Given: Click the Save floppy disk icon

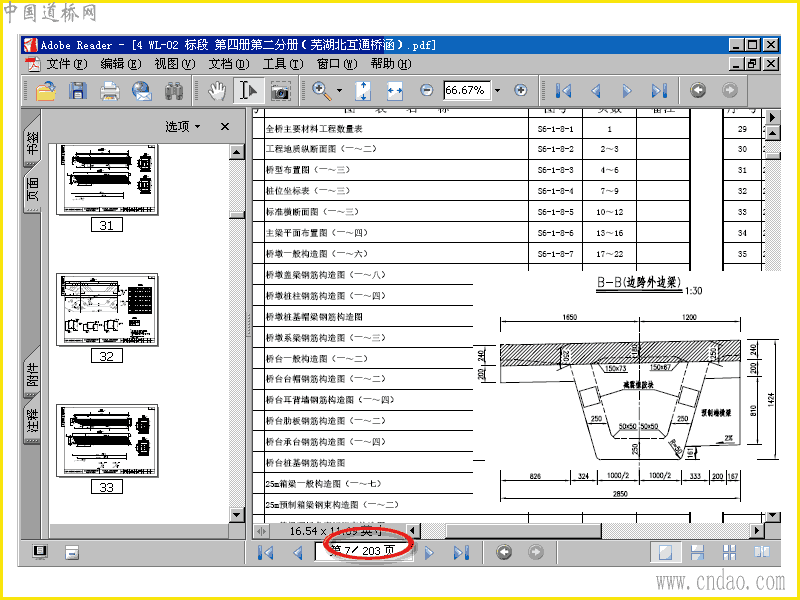Looking at the screenshot, I should point(78,91).
